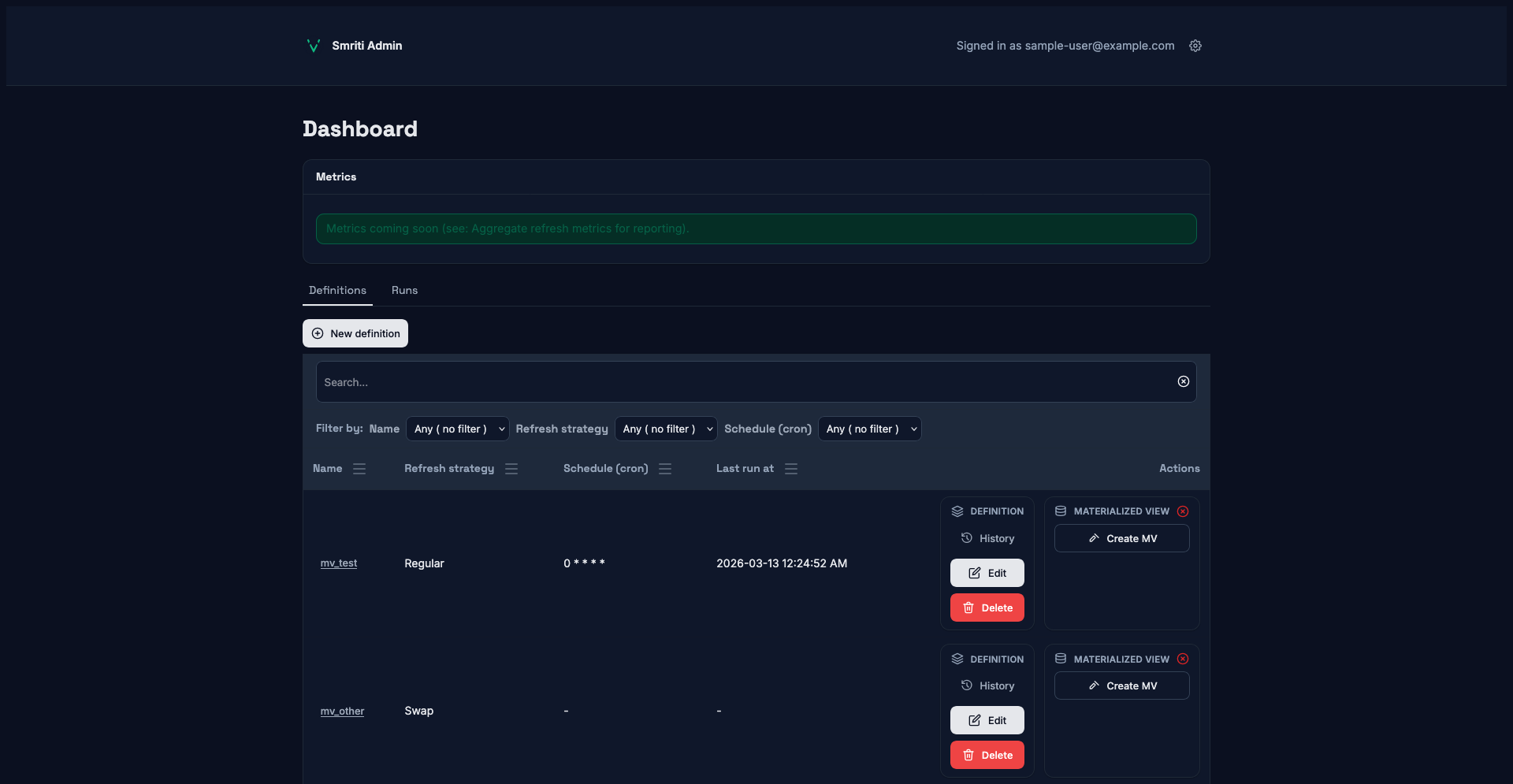This screenshot has width=1513, height=784.
Task: Select the Definitions tab
Action: (337, 290)
